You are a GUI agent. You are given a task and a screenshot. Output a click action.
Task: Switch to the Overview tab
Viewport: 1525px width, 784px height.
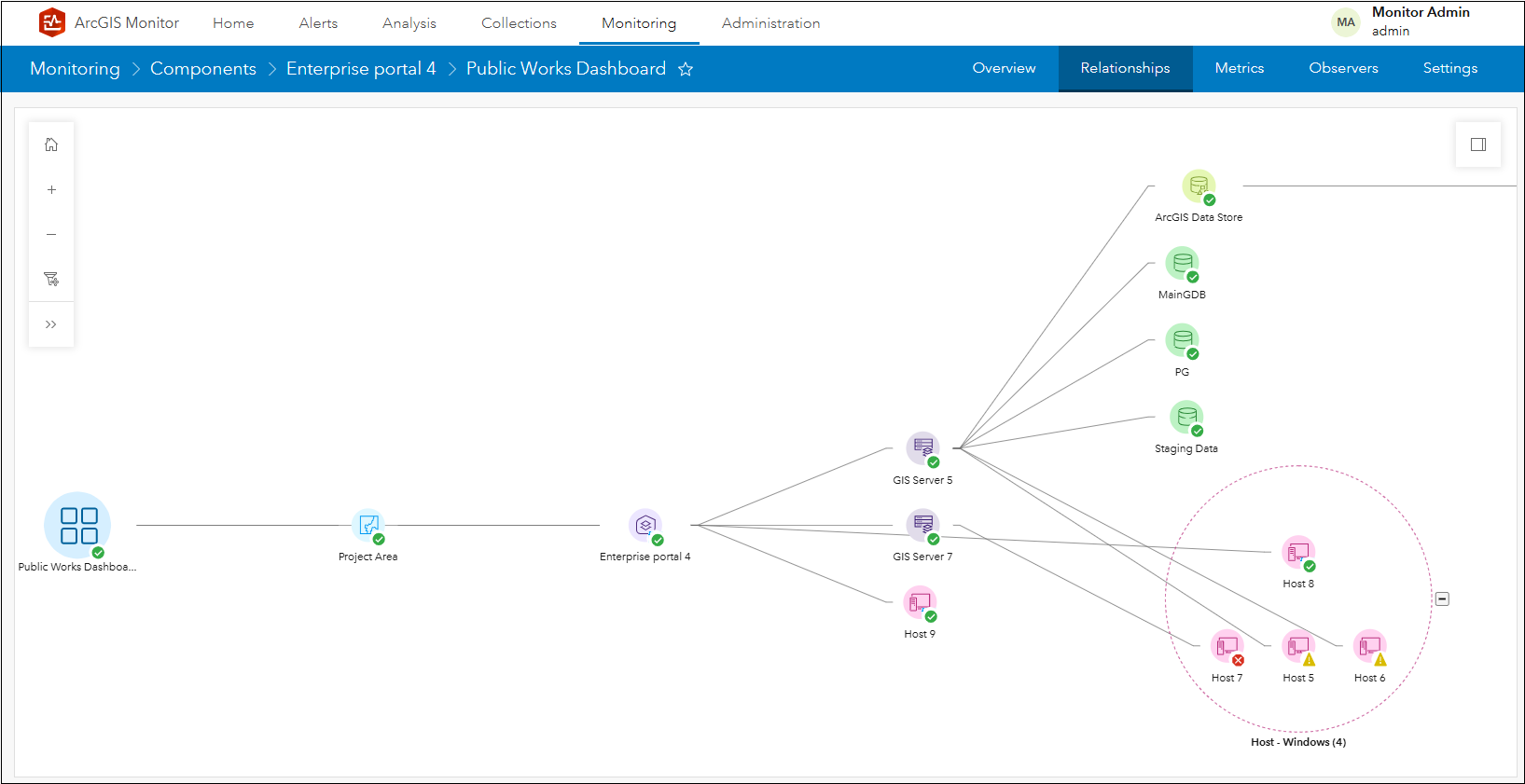coord(1004,68)
